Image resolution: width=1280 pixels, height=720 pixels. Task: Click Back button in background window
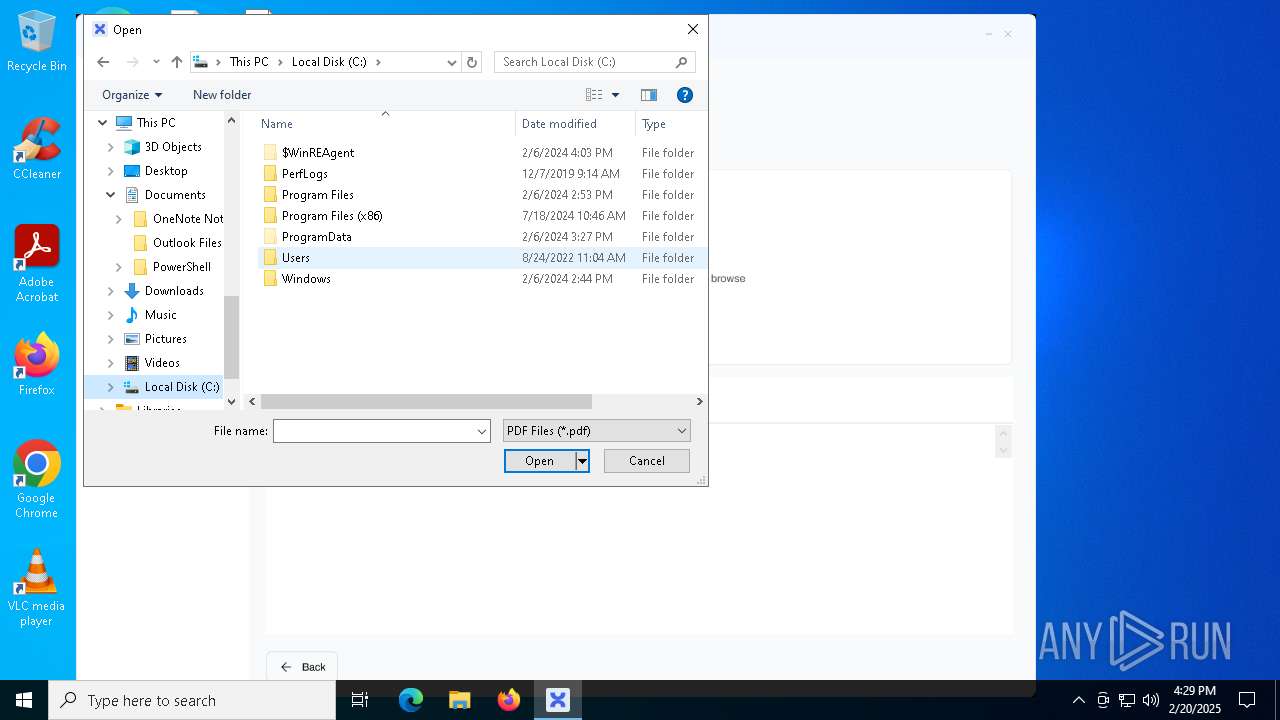pos(302,667)
